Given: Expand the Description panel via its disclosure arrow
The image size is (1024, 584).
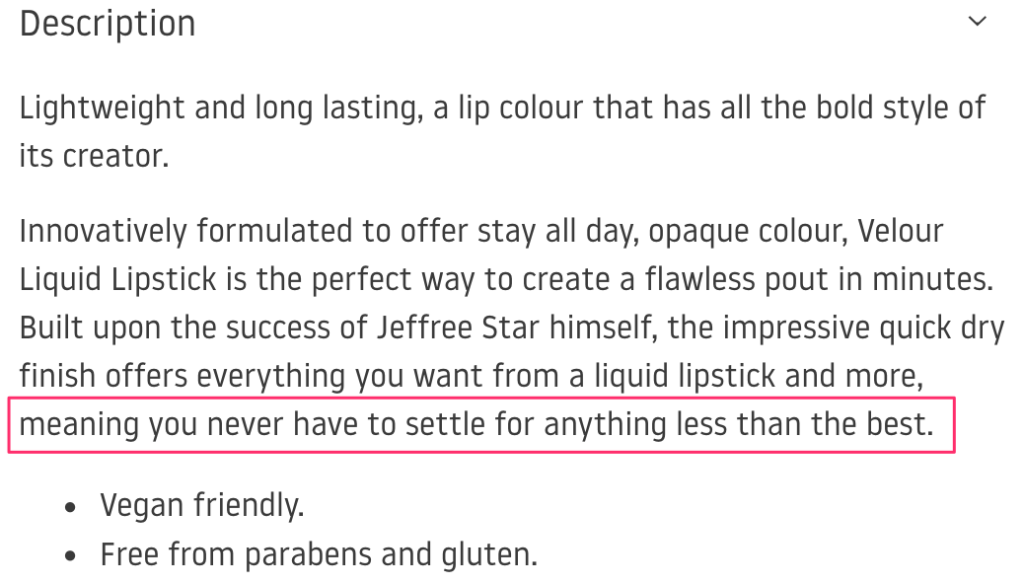Looking at the screenshot, I should pyautogui.click(x=975, y=21).
